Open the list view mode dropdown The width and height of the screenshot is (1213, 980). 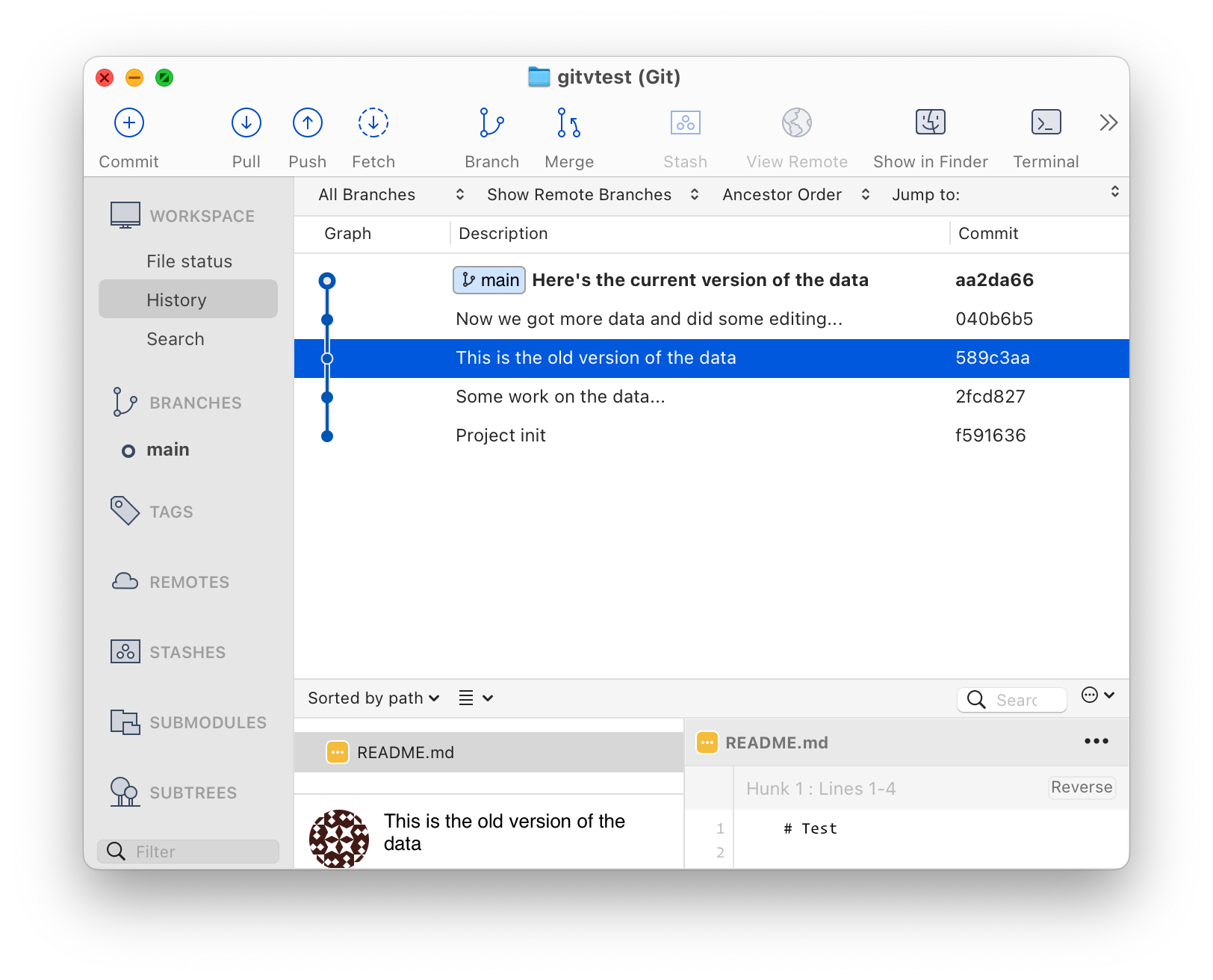tap(476, 698)
